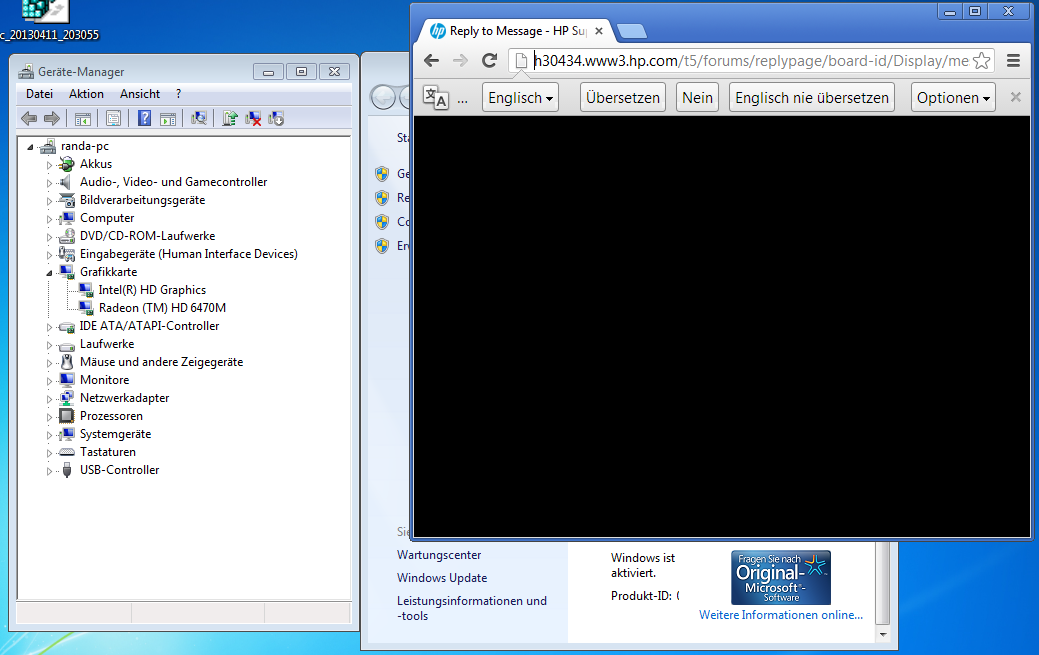The width and height of the screenshot is (1039, 655).
Task: Select the Laufwerke row
Action: (x=107, y=344)
